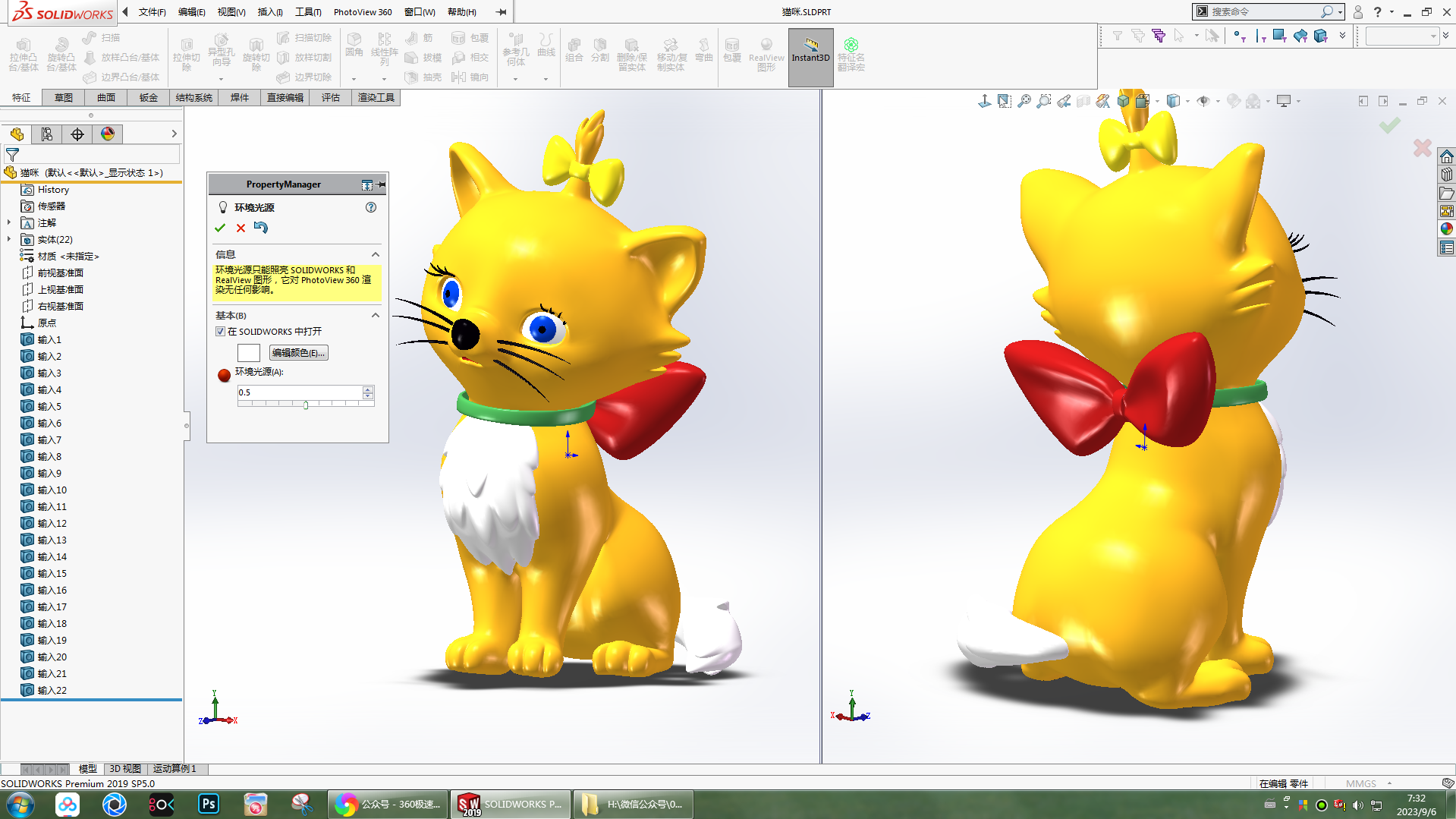This screenshot has height=819, width=1456.
Task: Open Photoshop from the taskbar
Action: click(209, 804)
